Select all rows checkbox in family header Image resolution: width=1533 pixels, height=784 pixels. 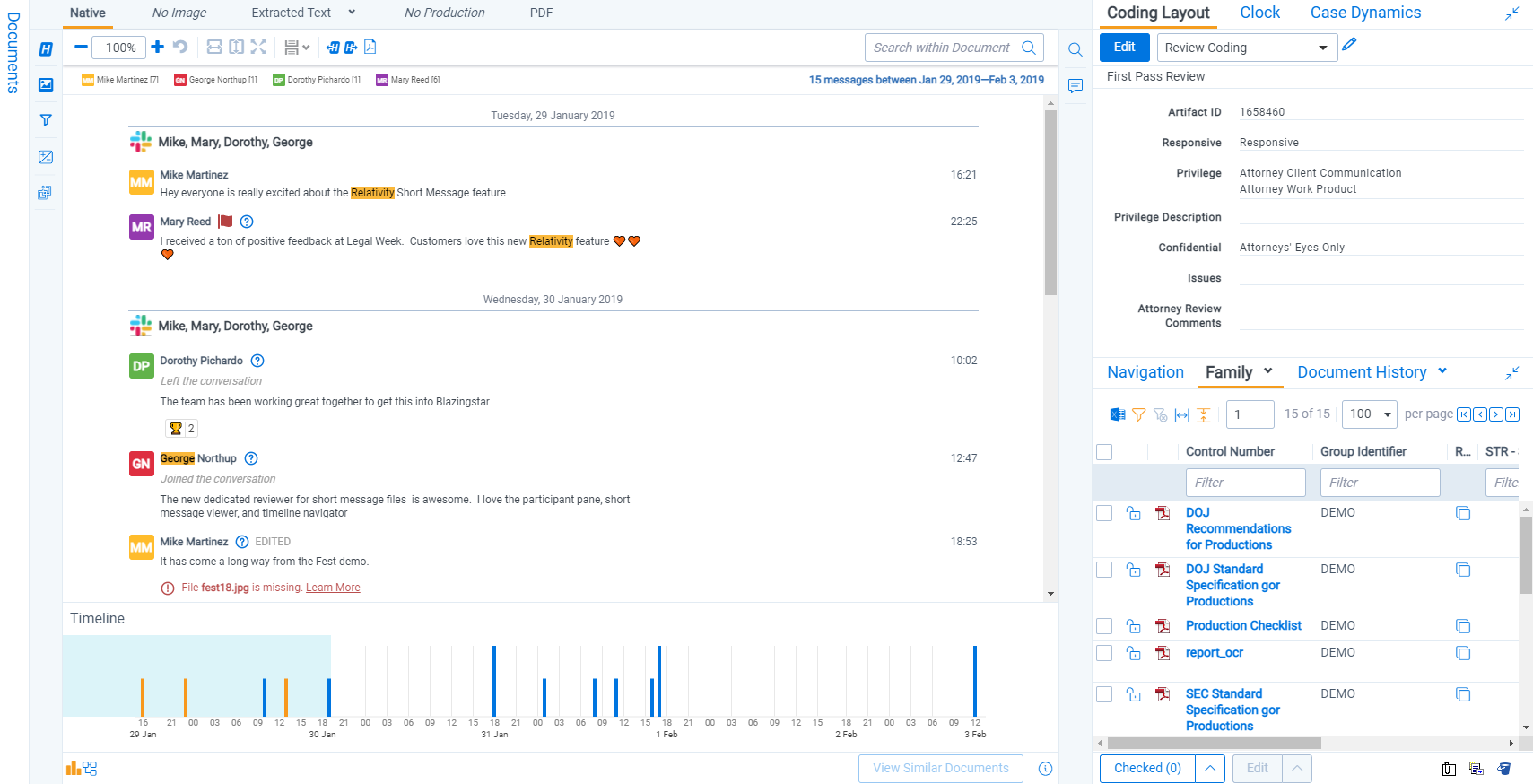pos(1105,452)
